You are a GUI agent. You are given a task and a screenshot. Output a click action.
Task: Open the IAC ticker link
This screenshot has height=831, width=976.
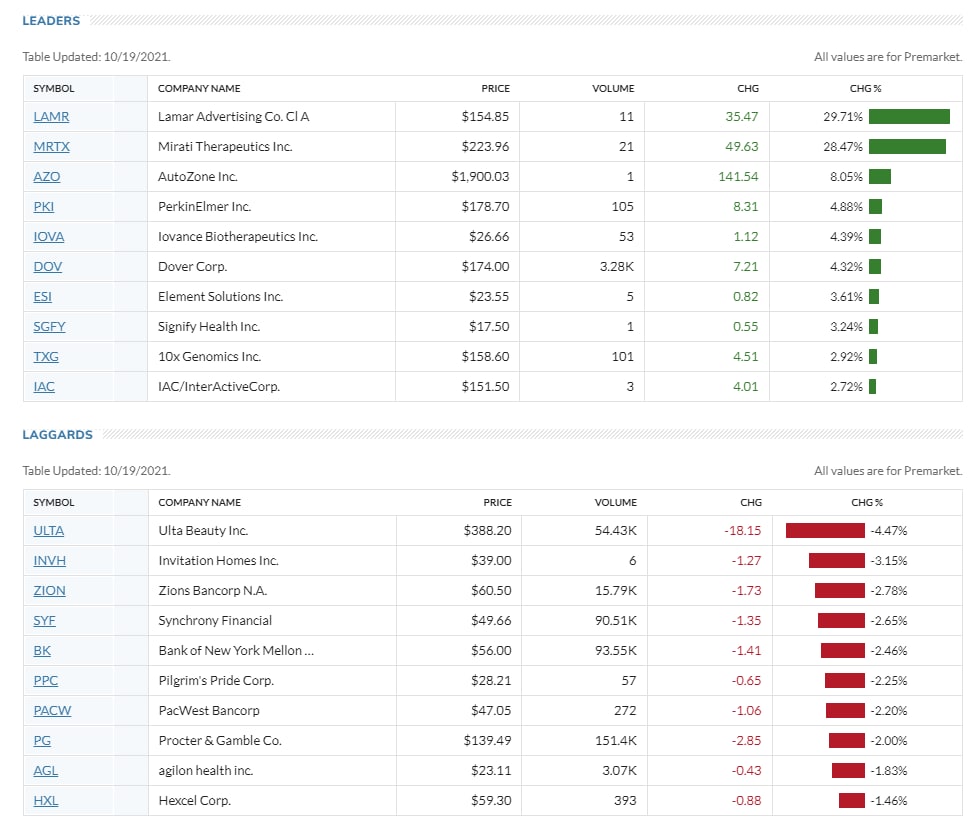[x=44, y=387]
